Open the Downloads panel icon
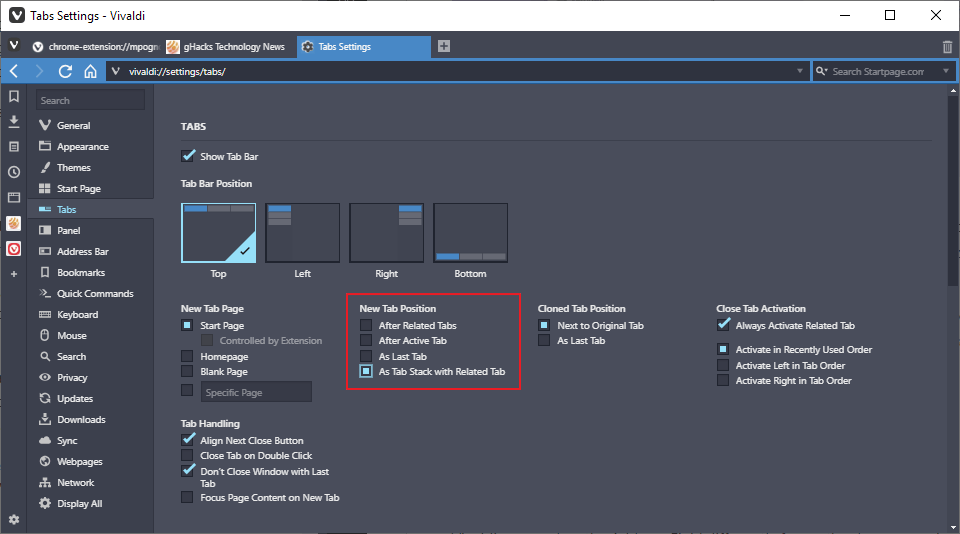 point(13,121)
